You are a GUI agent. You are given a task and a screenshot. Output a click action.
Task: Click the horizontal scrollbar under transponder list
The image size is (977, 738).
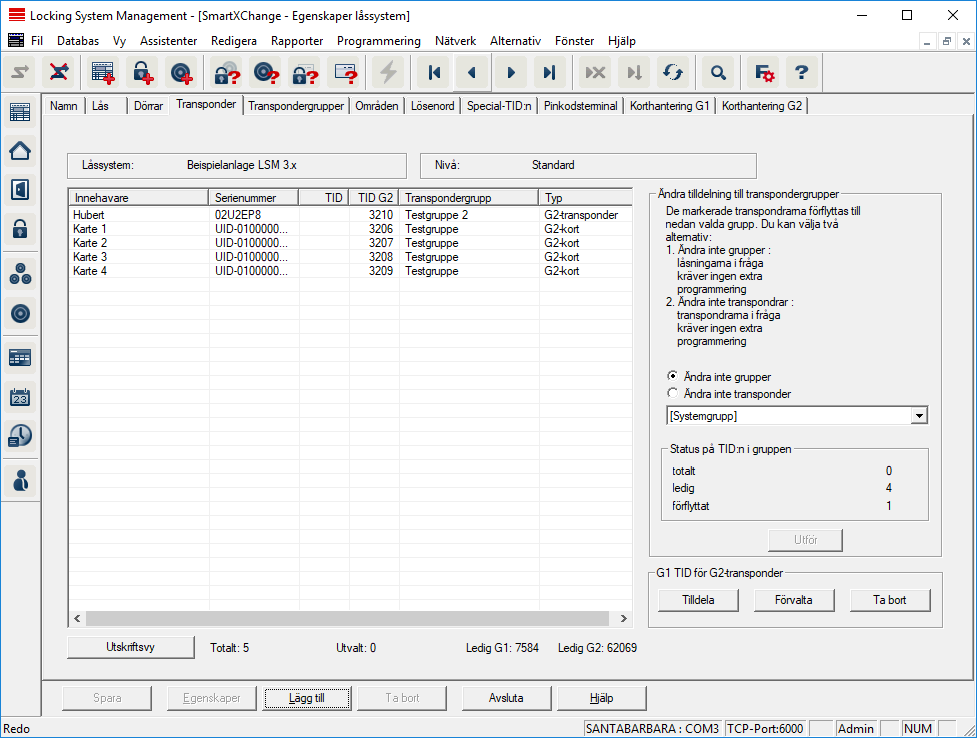[x=350, y=619]
